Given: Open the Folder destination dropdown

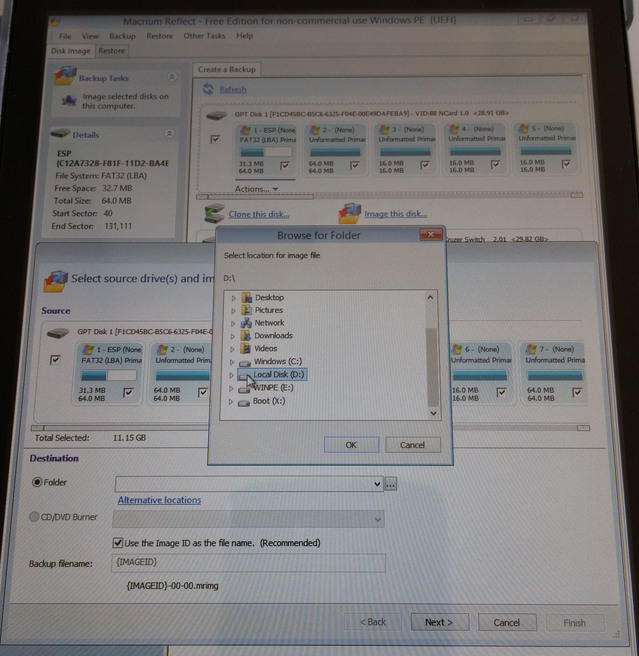Looking at the screenshot, I should click(377, 484).
